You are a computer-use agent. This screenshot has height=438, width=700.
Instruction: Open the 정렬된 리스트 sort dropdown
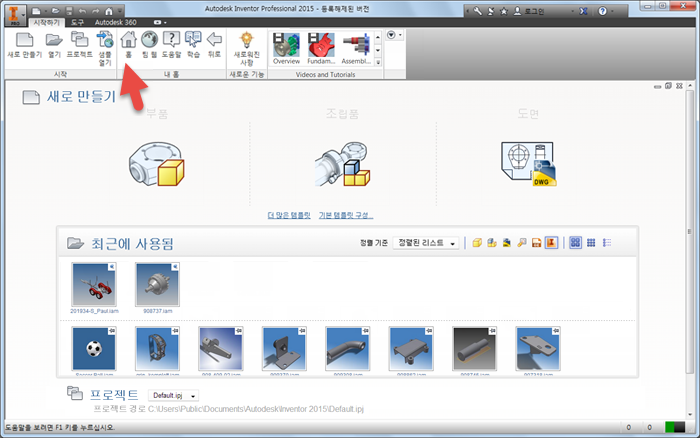(x=425, y=243)
